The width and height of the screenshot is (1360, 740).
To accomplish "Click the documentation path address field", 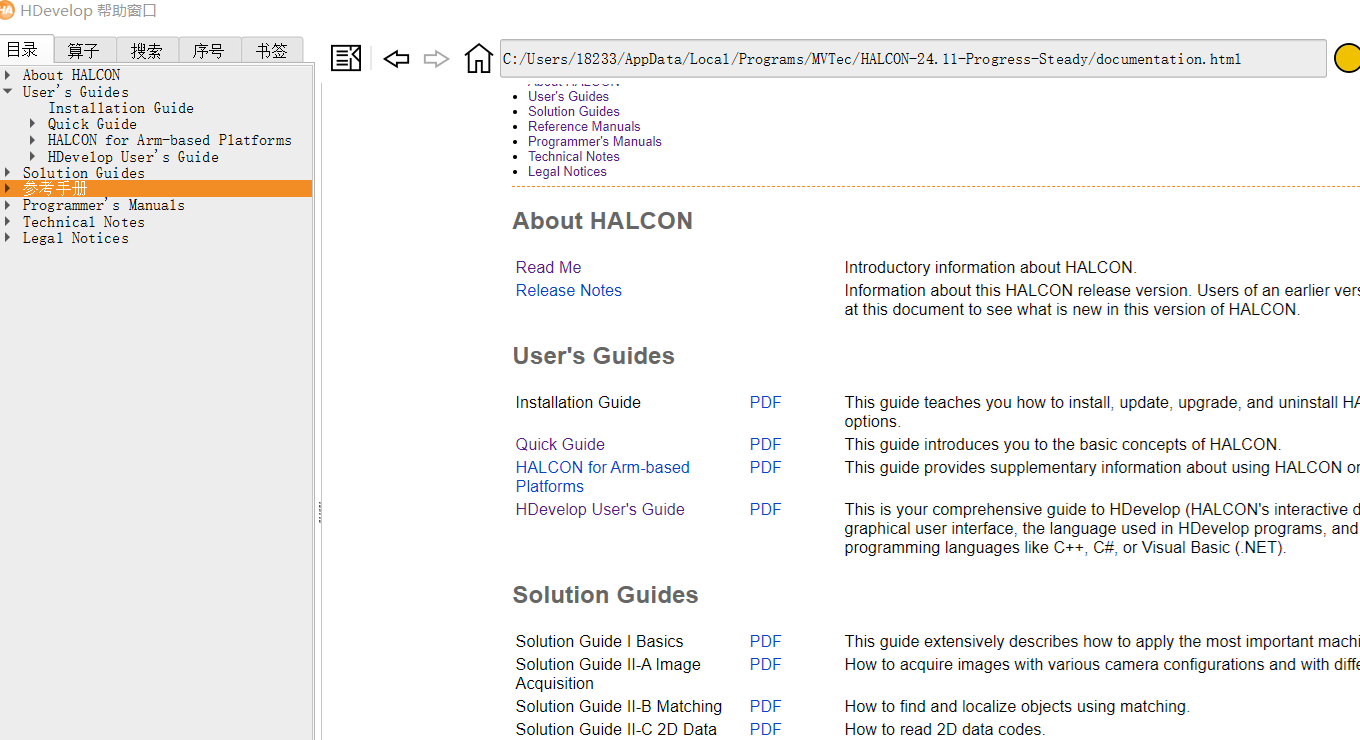I will (913, 59).
